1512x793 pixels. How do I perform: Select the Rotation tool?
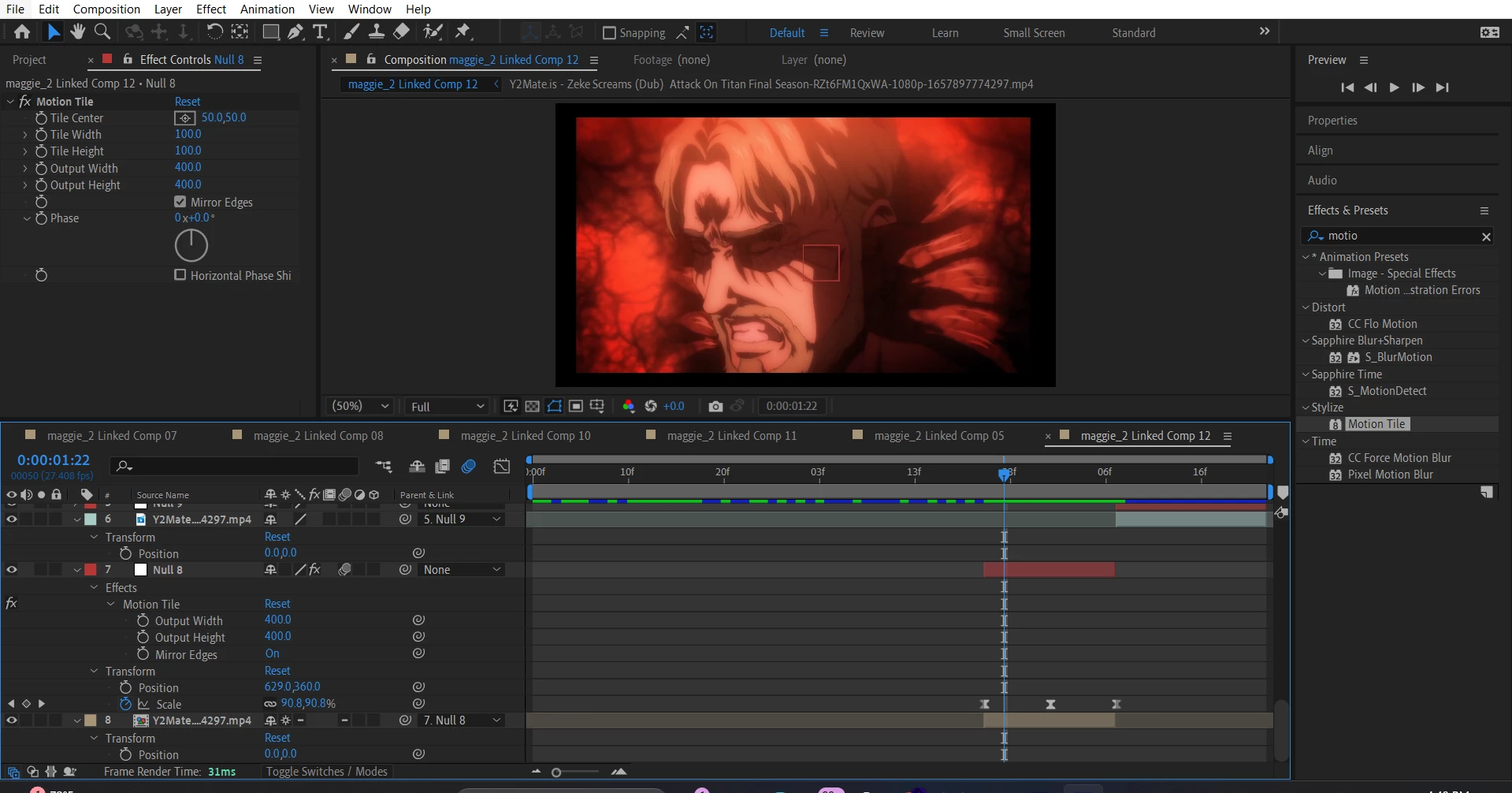click(214, 32)
